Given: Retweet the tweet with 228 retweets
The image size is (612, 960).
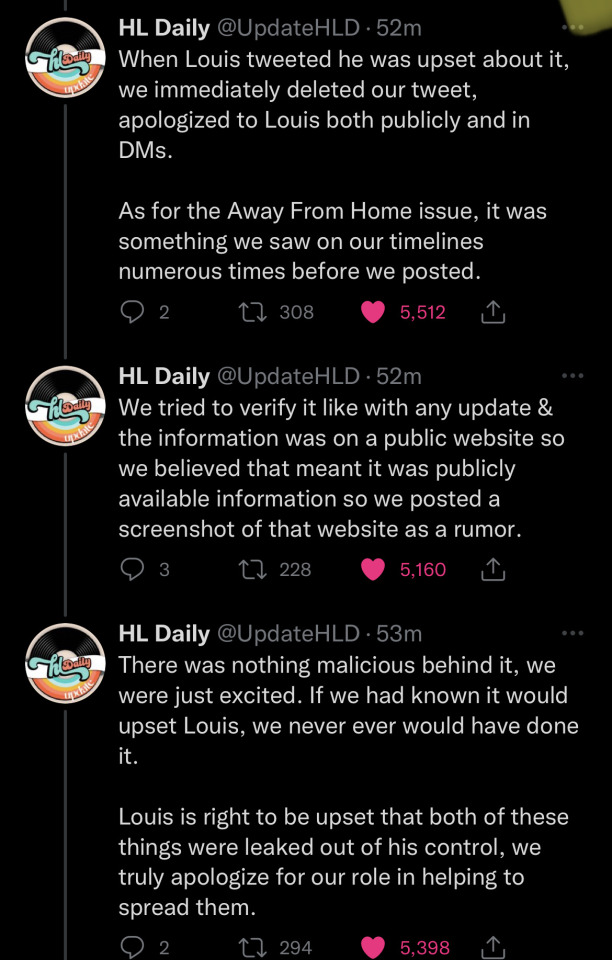Looking at the screenshot, I should point(253,569).
